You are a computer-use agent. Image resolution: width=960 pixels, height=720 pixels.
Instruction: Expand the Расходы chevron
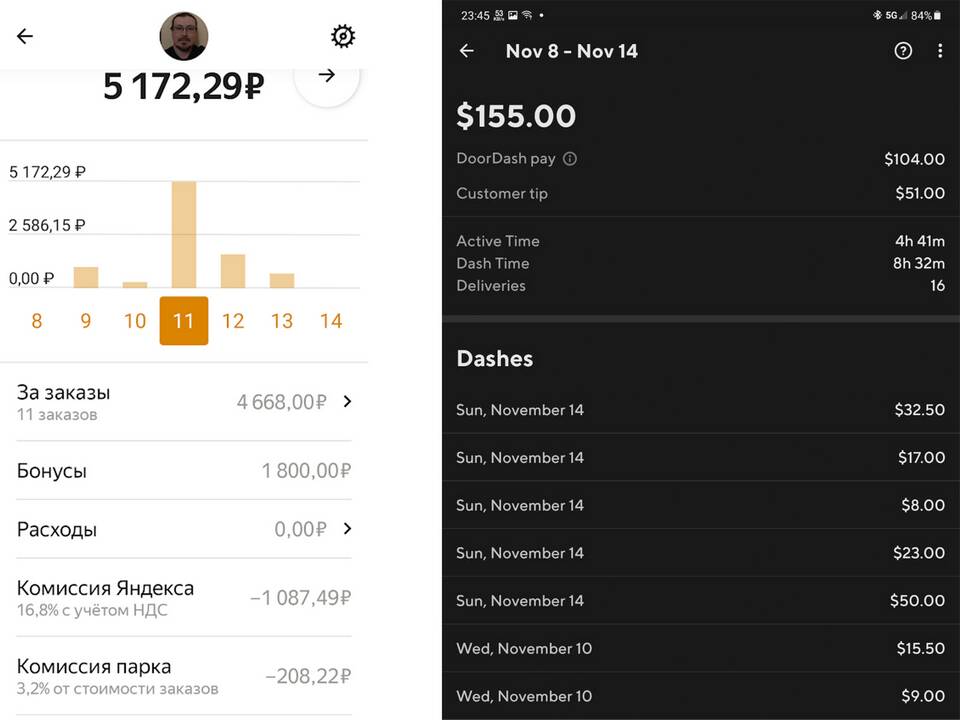(347, 528)
